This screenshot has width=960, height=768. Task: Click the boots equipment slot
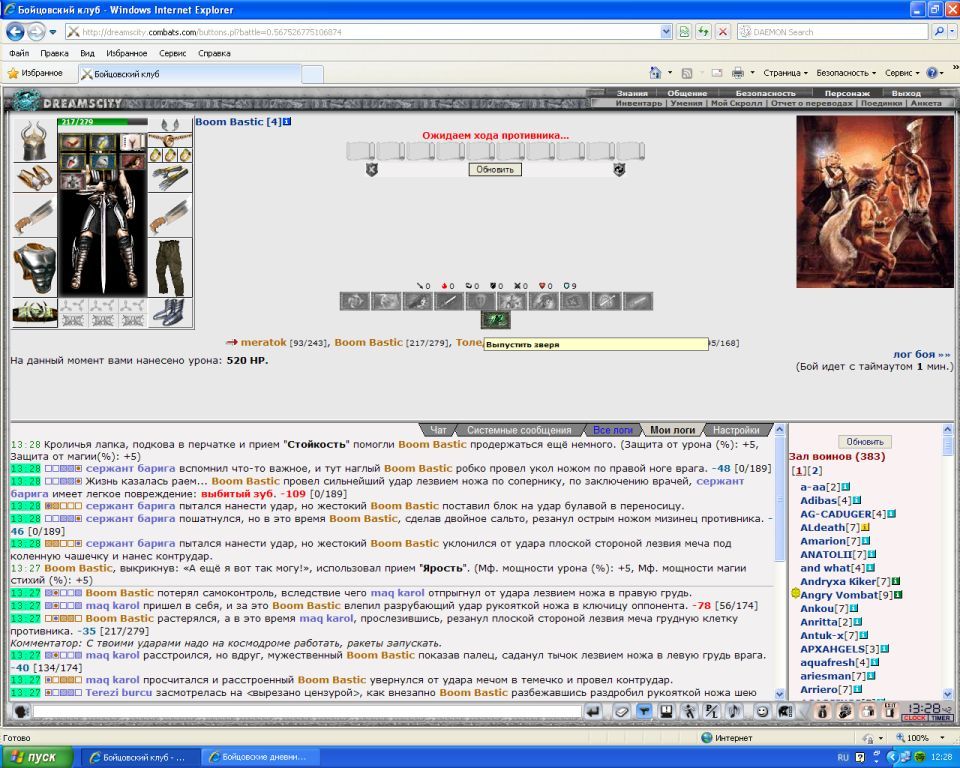tap(170, 312)
